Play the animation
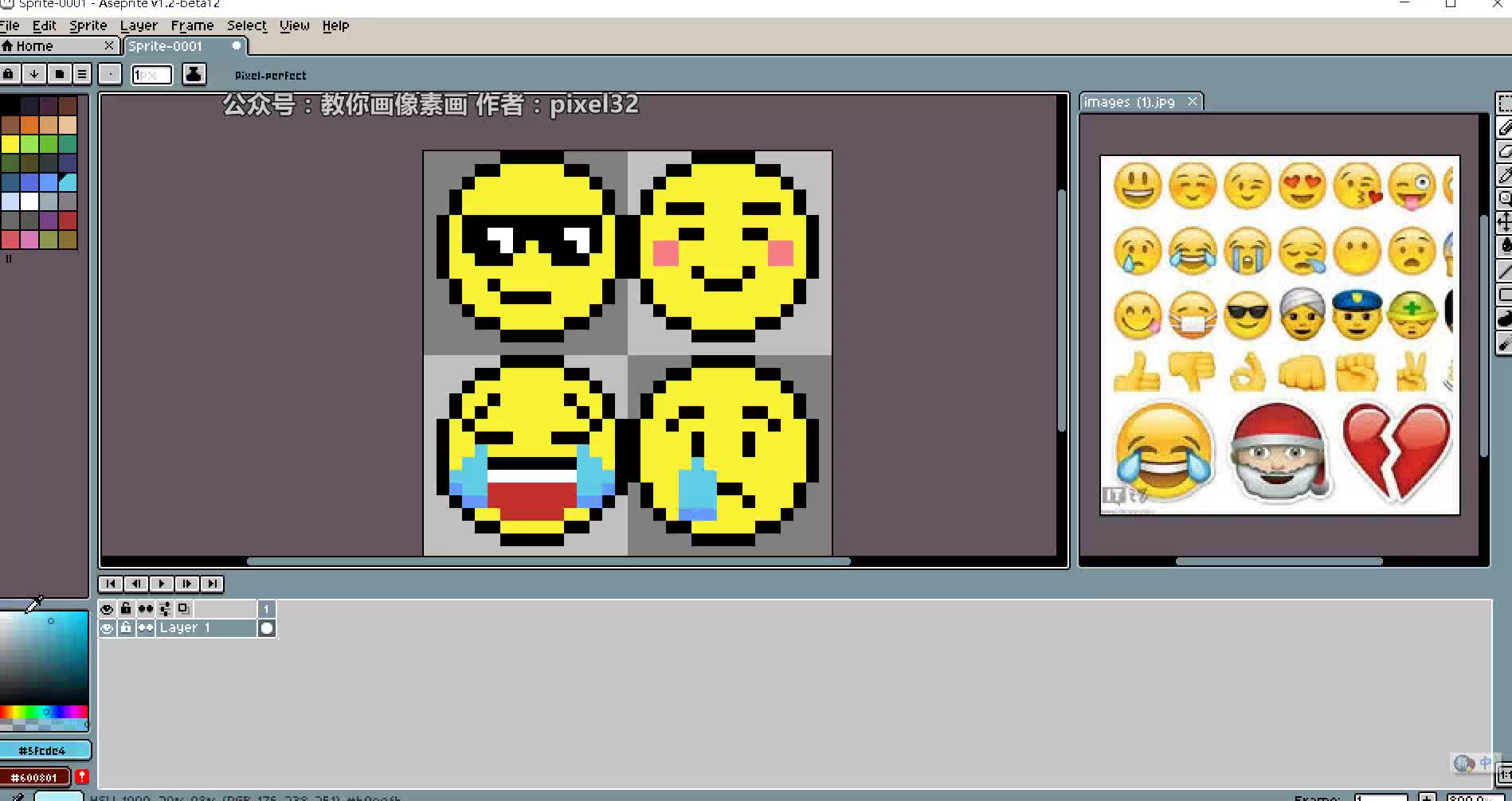Viewport: 1512px width, 801px height. tap(162, 584)
